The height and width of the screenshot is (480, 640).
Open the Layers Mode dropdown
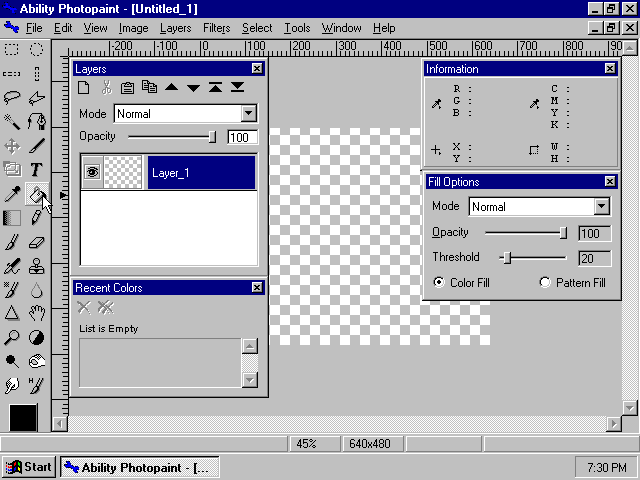(249, 113)
